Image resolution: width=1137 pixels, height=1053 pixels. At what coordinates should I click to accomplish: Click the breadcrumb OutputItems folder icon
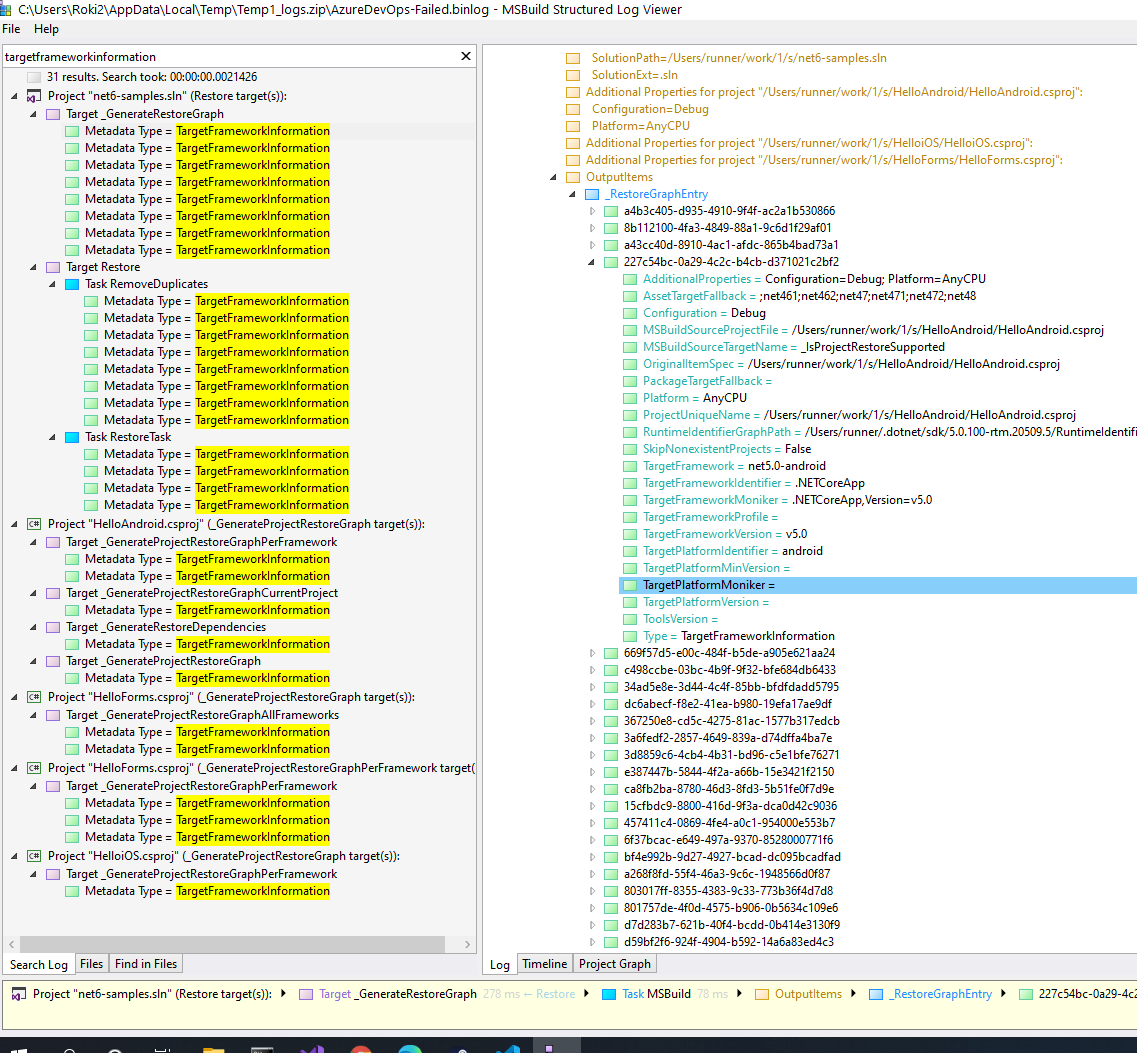pyautogui.click(x=762, y=994)
